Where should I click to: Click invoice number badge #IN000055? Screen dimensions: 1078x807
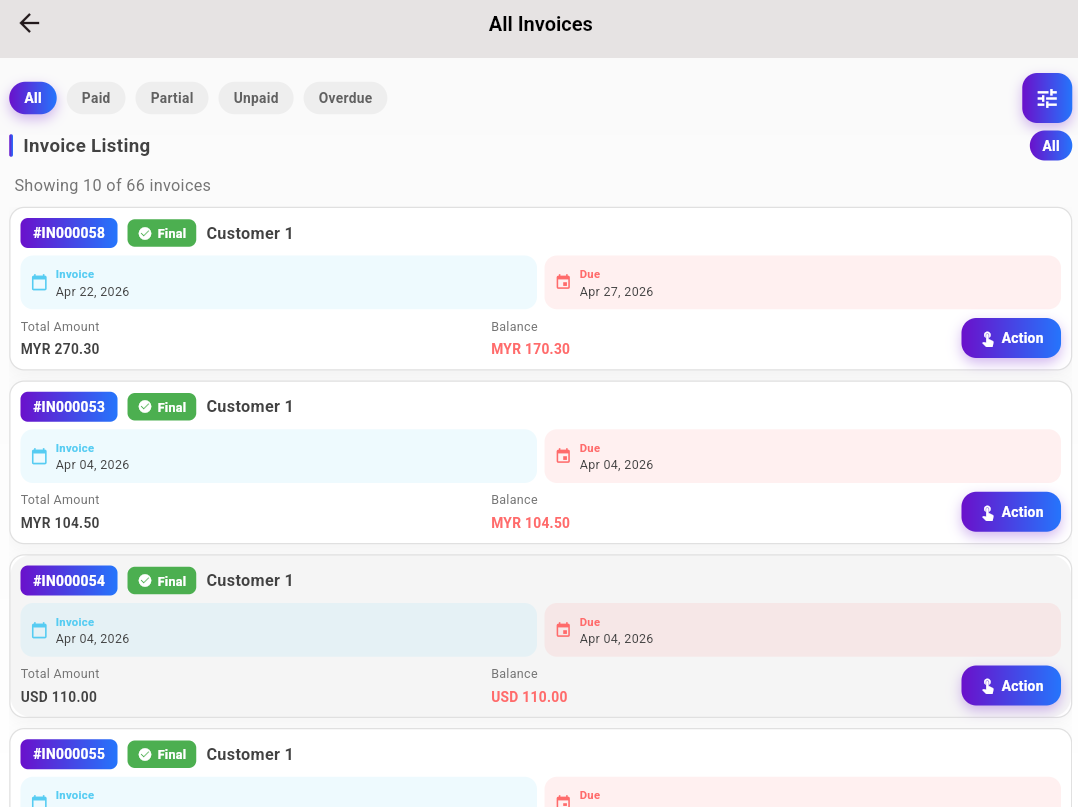coord(69,754)
